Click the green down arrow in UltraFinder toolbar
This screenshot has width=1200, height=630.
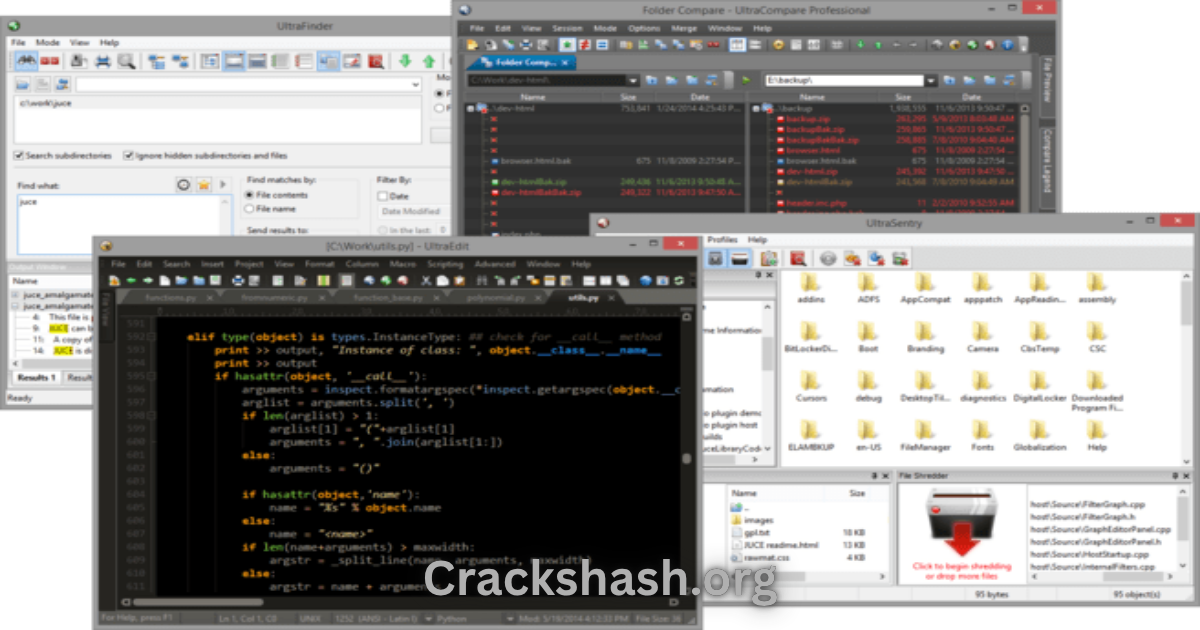coord(405,61)
